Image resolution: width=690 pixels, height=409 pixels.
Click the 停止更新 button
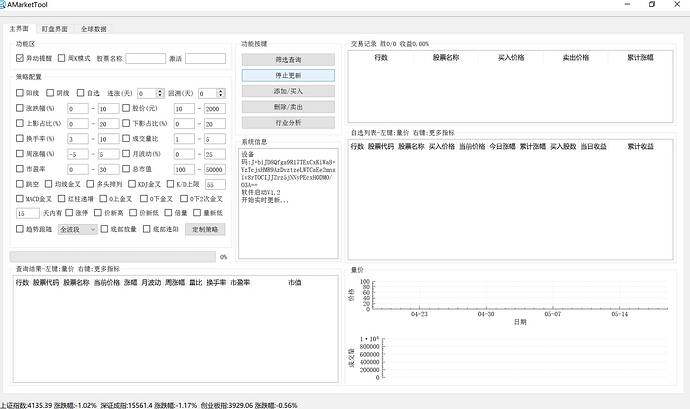288,75
